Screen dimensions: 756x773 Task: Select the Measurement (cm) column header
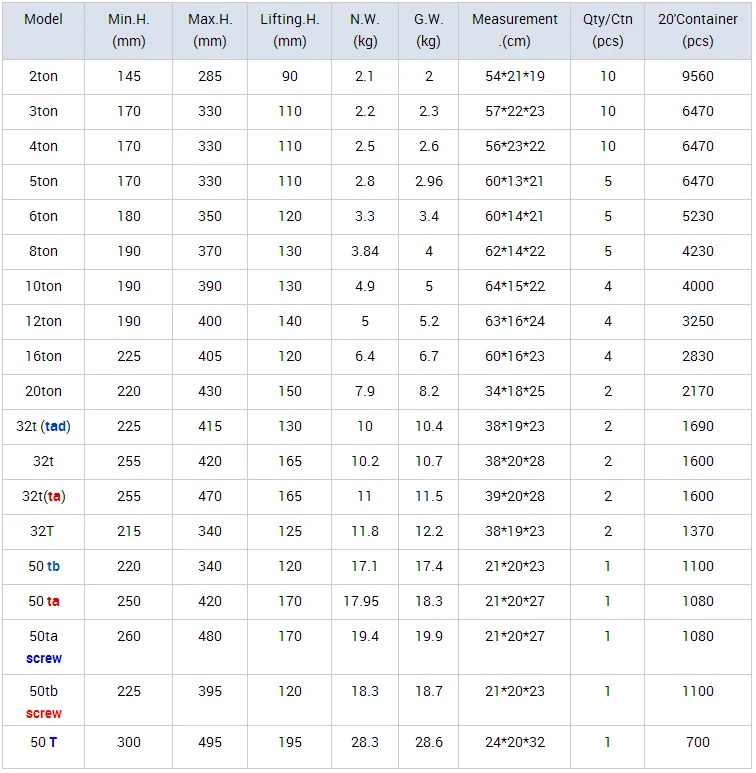click(x=514, y=30)
